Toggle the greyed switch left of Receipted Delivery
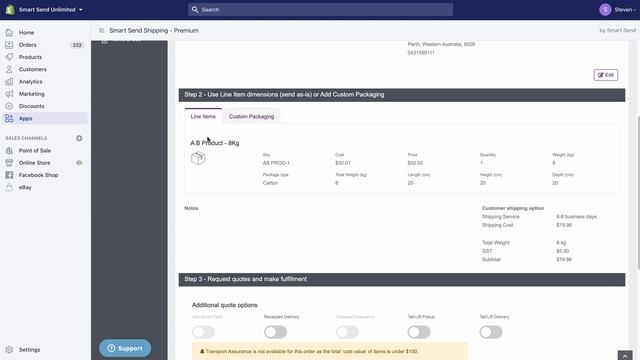Screen dimensions: 640x360 coord(203,332)
